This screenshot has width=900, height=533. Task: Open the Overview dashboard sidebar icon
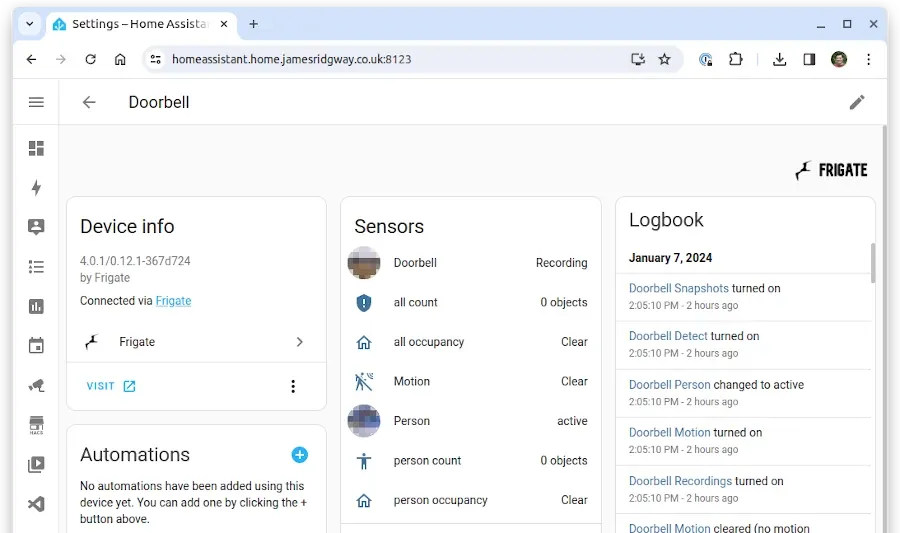(36, 149)
